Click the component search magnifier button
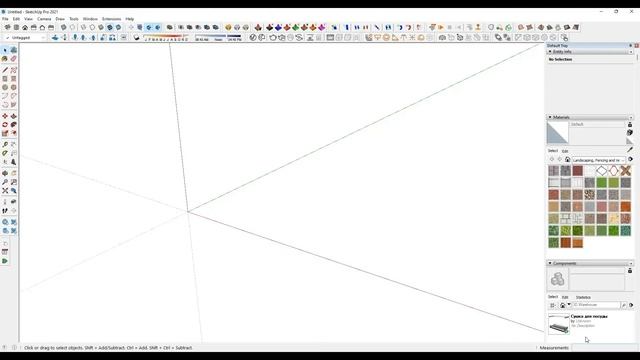The width and height of the screenshot is (640, 360). point(624,305)
